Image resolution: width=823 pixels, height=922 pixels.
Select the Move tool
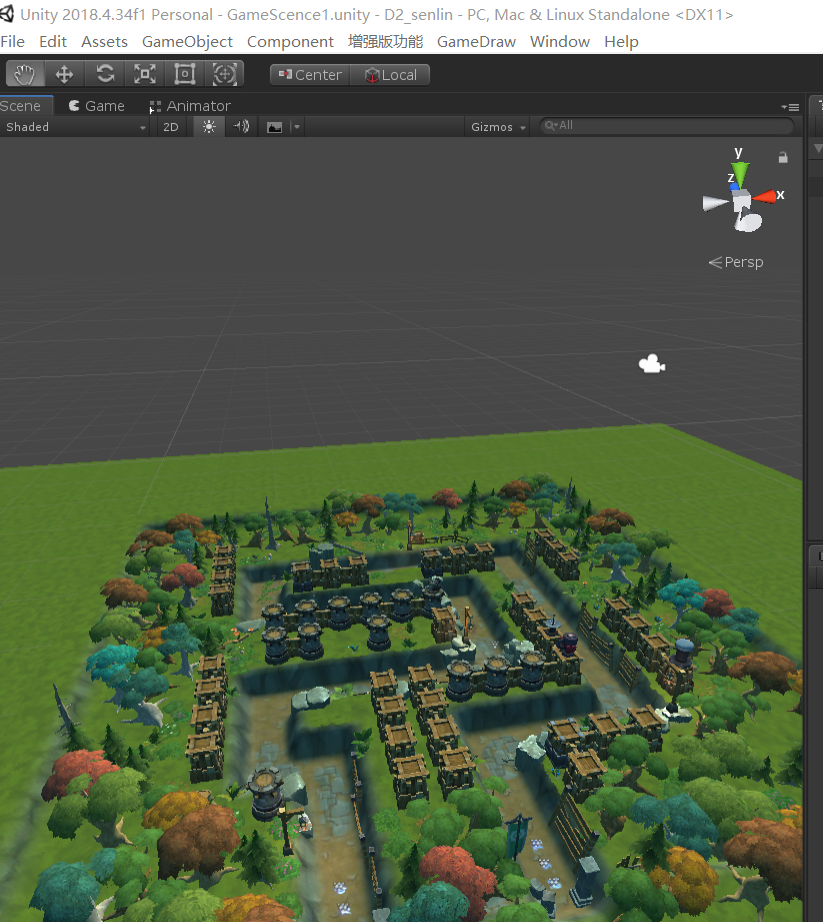[x=64, y=73]
